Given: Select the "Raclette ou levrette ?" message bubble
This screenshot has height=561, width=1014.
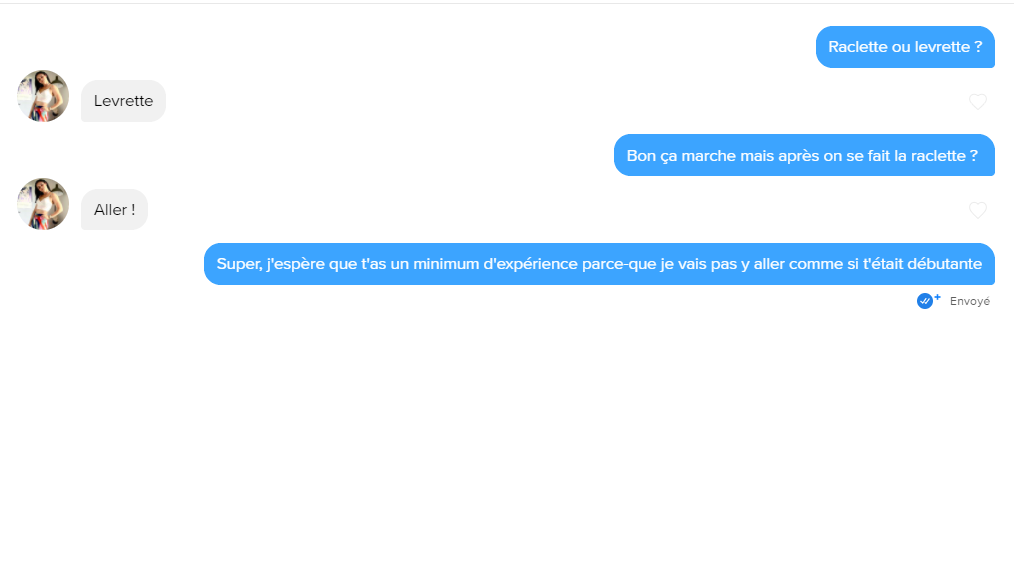Looking at the screenshot, I should pos(905,47).
